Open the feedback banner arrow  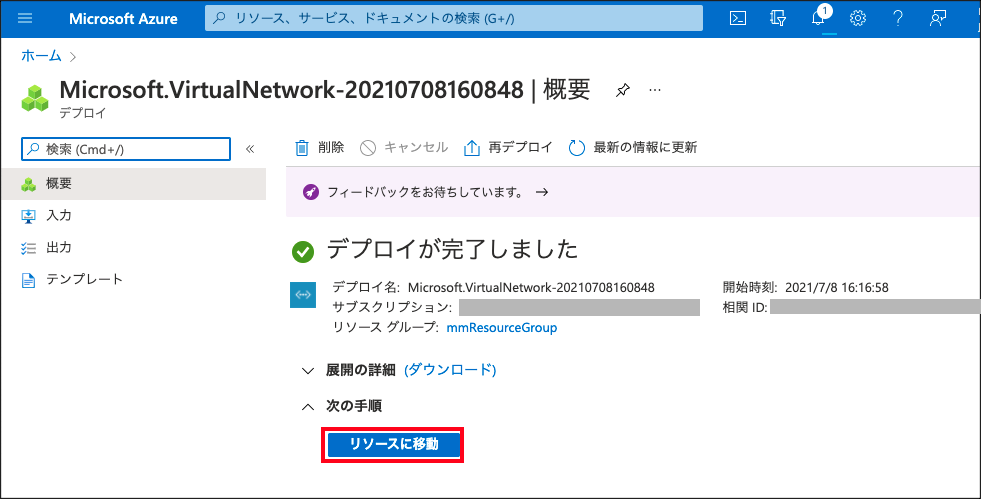click(x=542, y=193)
